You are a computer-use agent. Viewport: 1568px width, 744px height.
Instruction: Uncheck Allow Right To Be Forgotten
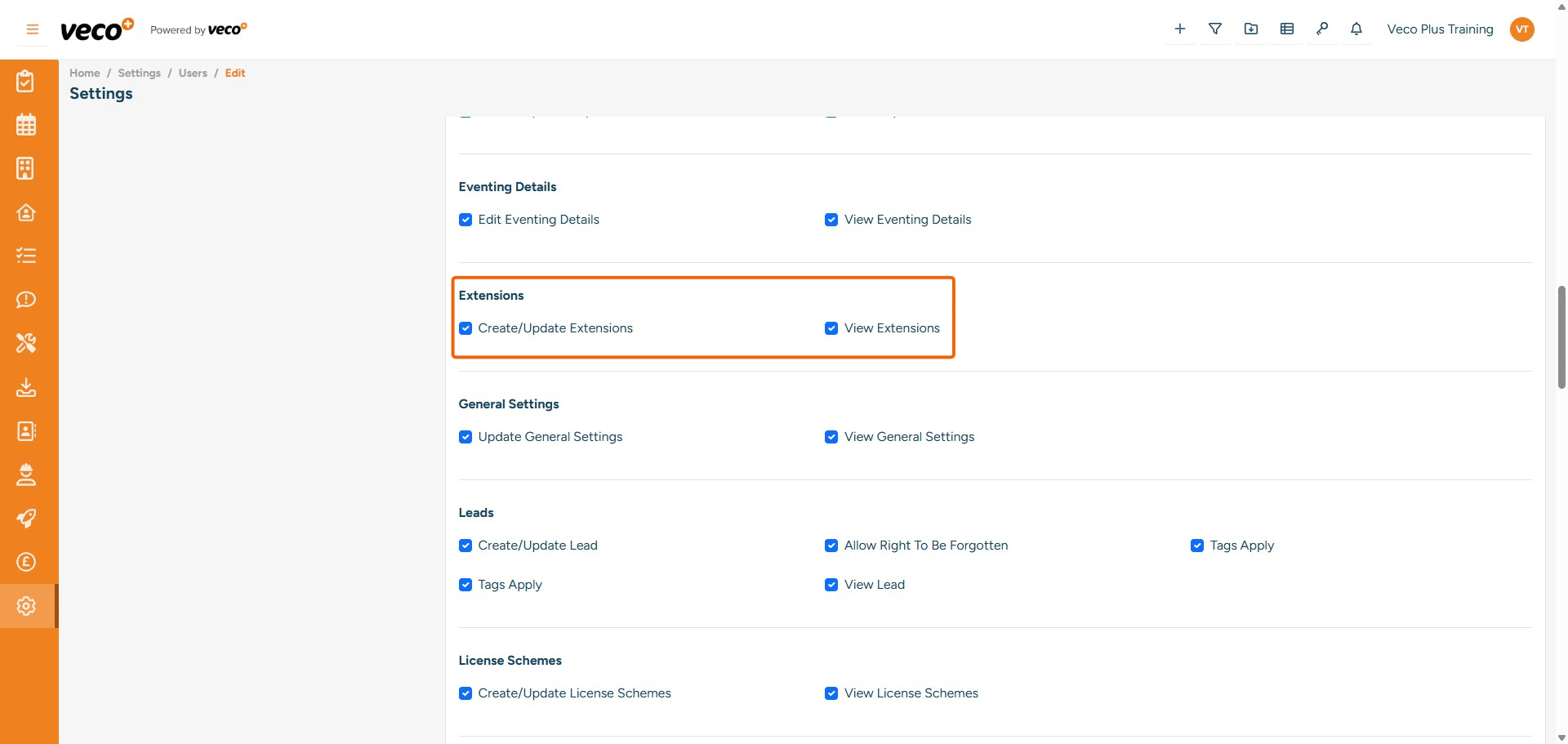(x=831, y=546)
